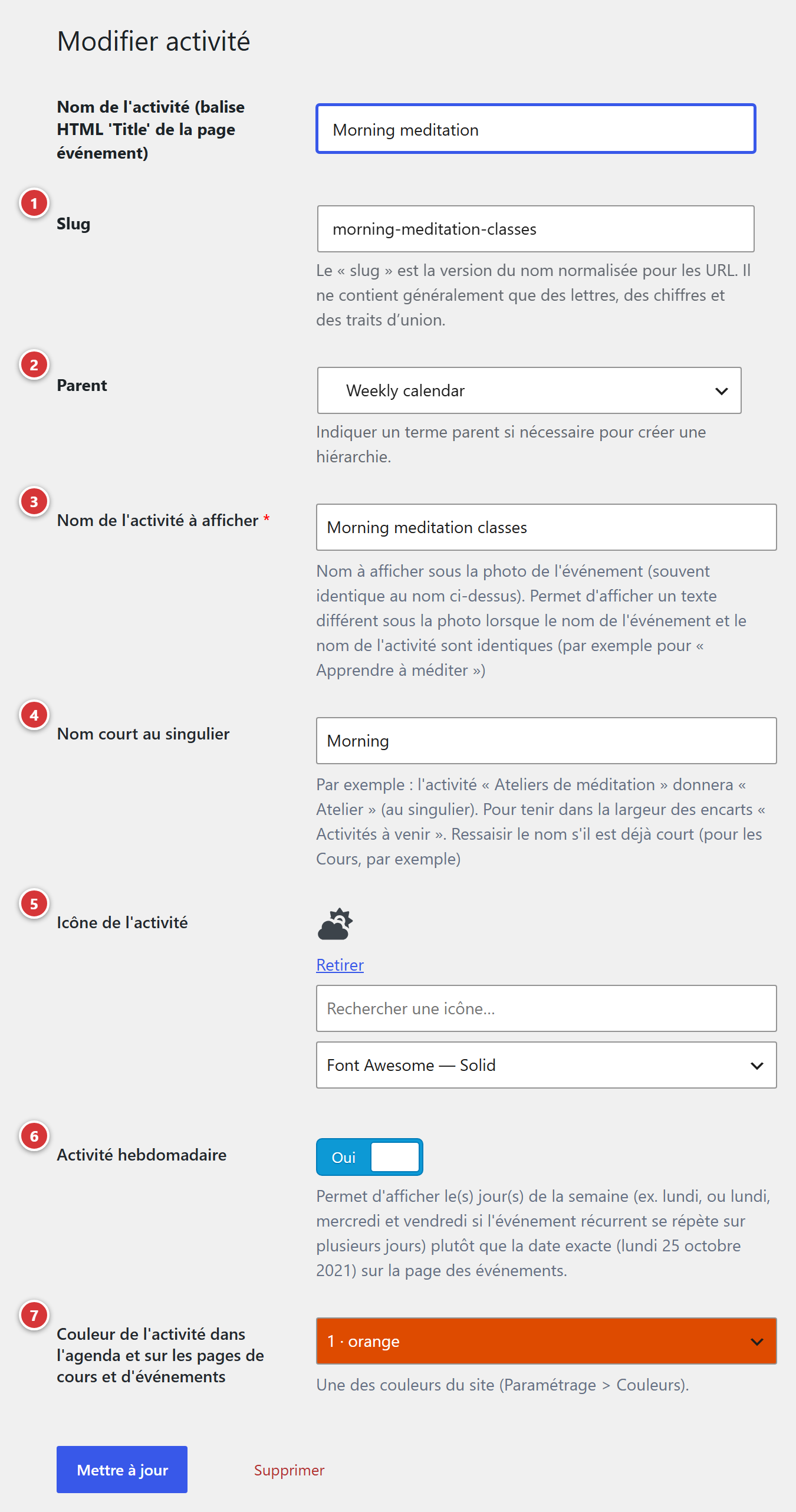This screenshot has width=796, height=1512.
Task: Click red numbered badge 5 near Icône
Action: coord(34,904)
